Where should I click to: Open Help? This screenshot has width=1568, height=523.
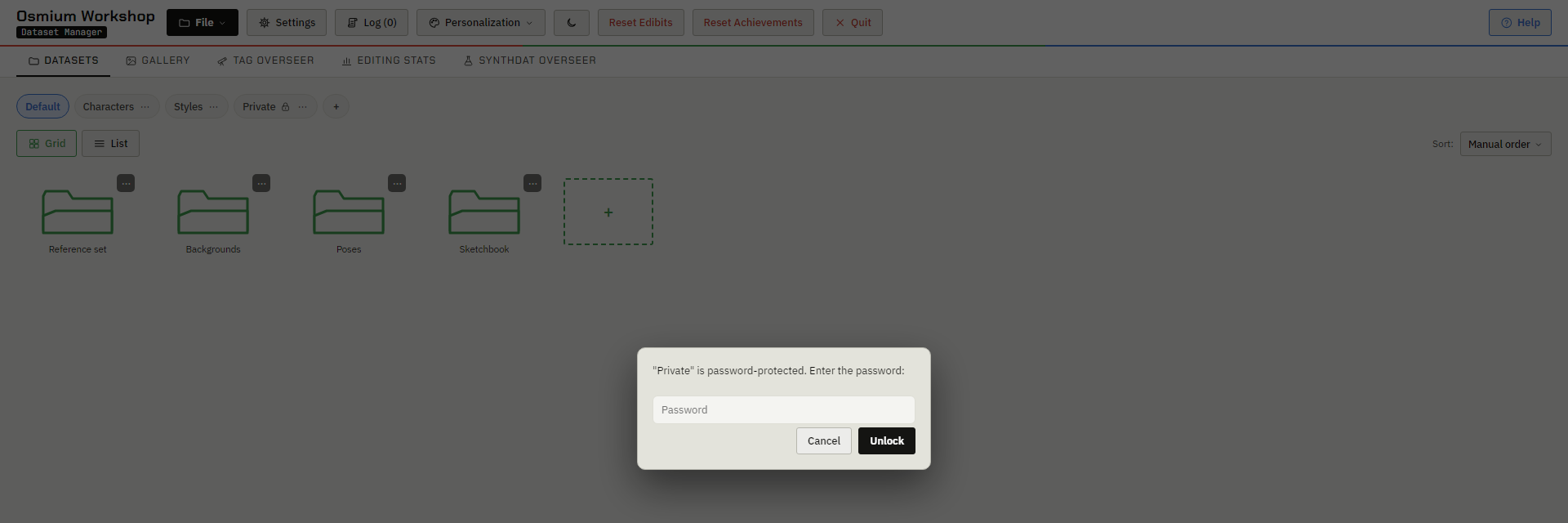[x=1520, y=23]
